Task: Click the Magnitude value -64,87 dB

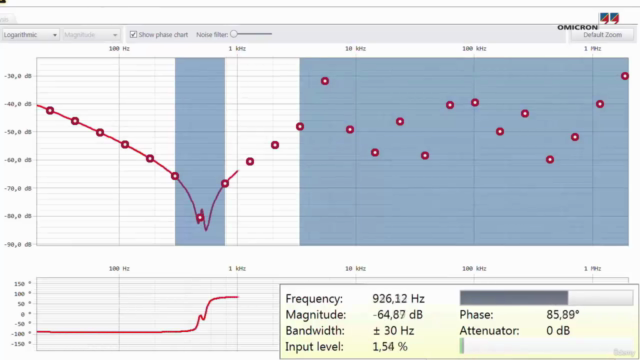Action: pyautogui.click(x=397, y=315)
